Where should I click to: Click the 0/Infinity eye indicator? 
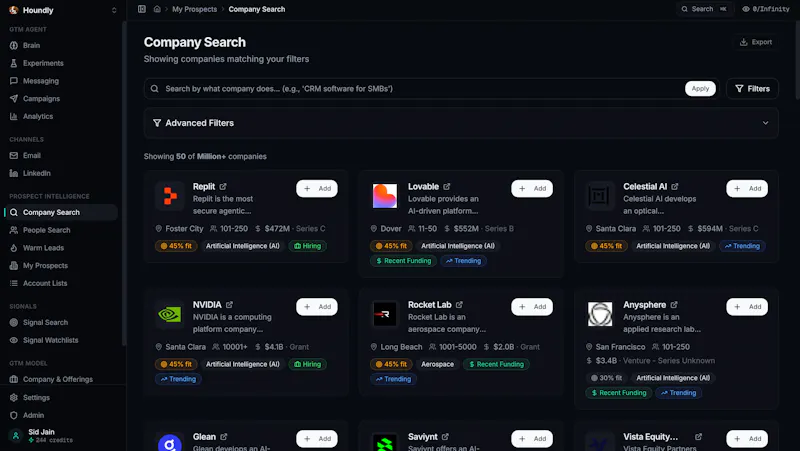point(765,9)
